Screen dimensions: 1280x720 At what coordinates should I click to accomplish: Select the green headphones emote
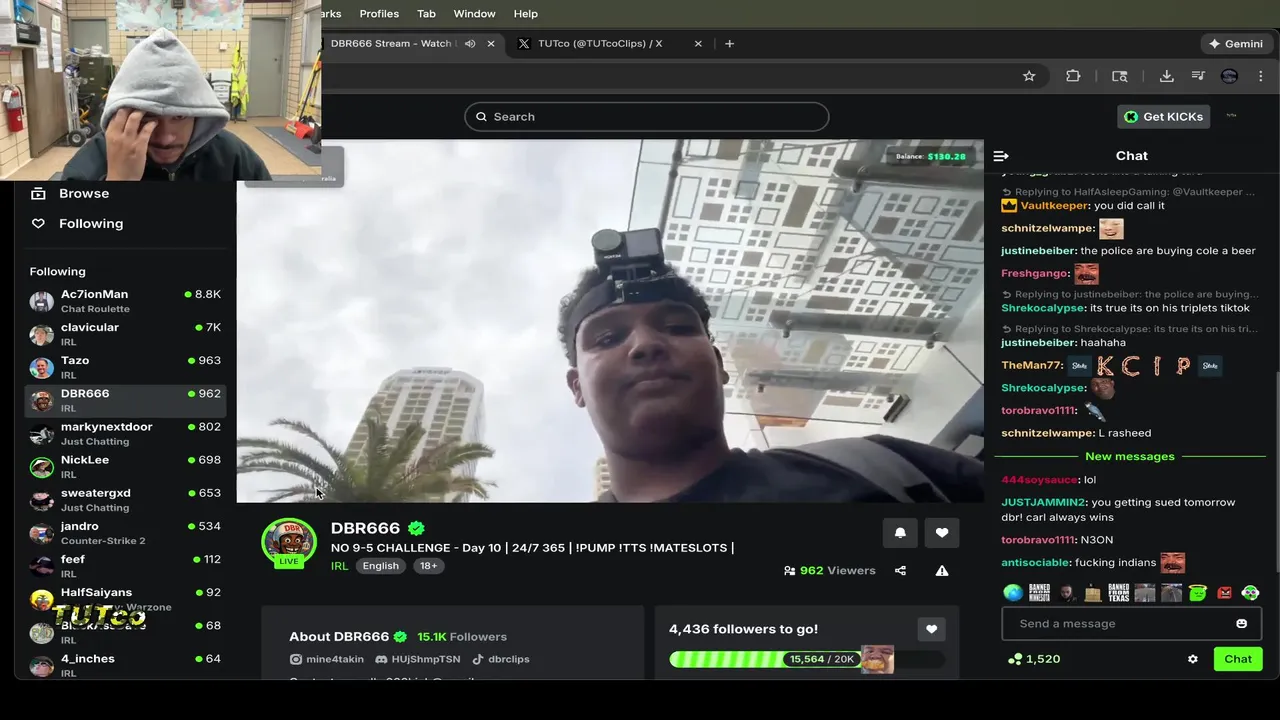point(1250,593)
